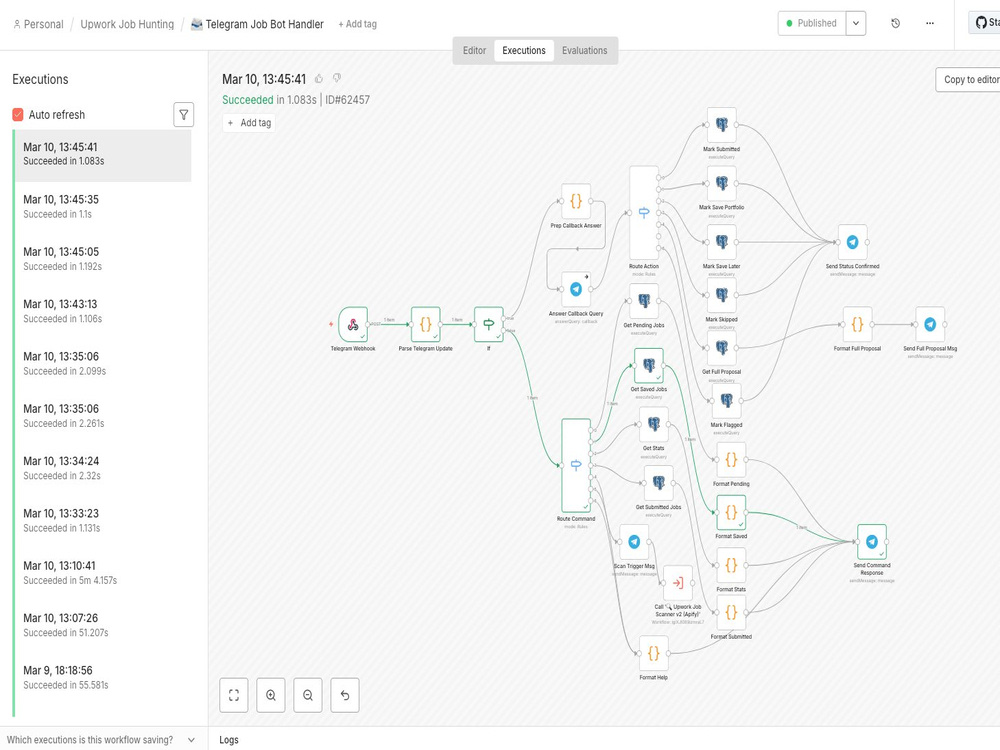Select the Get Saved Jobs node
1000x750 pixels.
[x=649, y=365]
